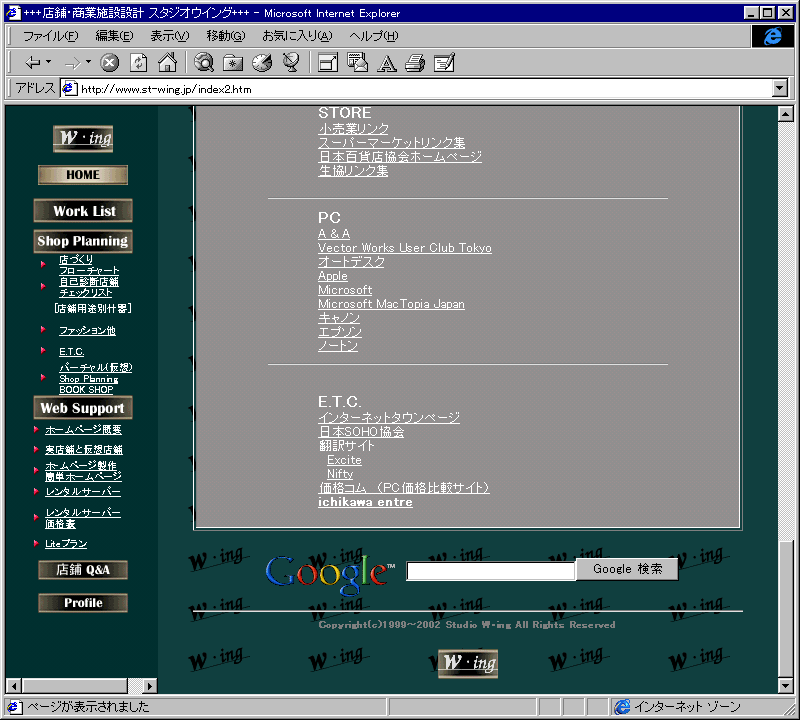Open the BOOK SHOP sidebar link

coord(86,390)
